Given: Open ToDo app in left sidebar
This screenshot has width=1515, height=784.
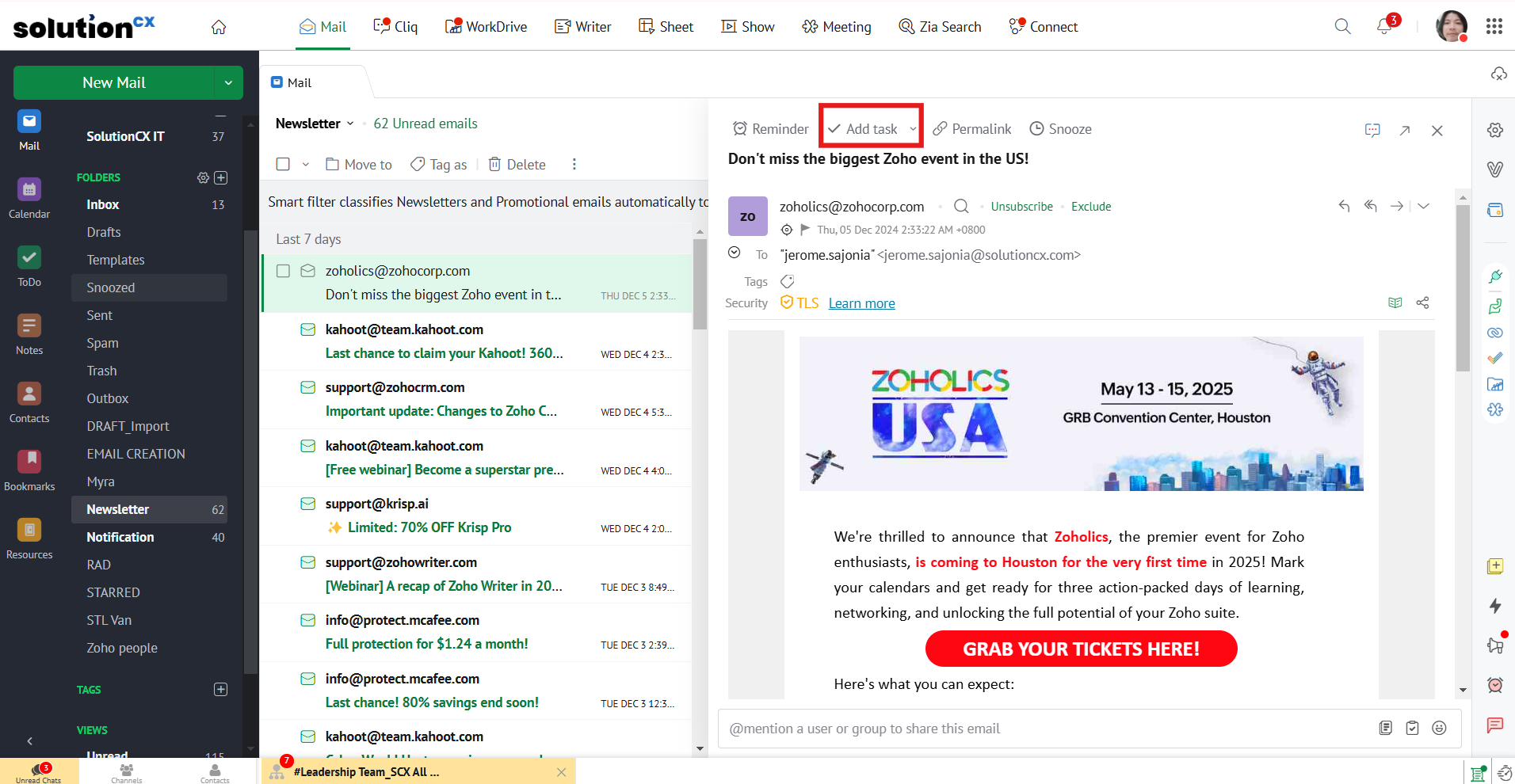Looking at the screenshot, I should (x=29, y=266).
